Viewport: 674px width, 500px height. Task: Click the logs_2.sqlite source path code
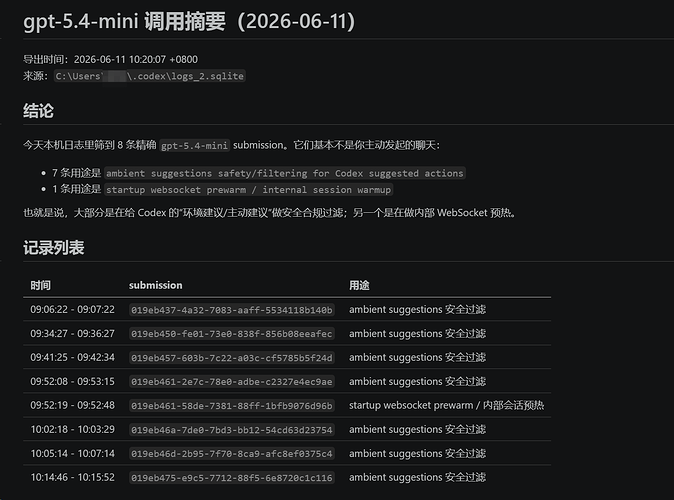(x=150, y=76)
